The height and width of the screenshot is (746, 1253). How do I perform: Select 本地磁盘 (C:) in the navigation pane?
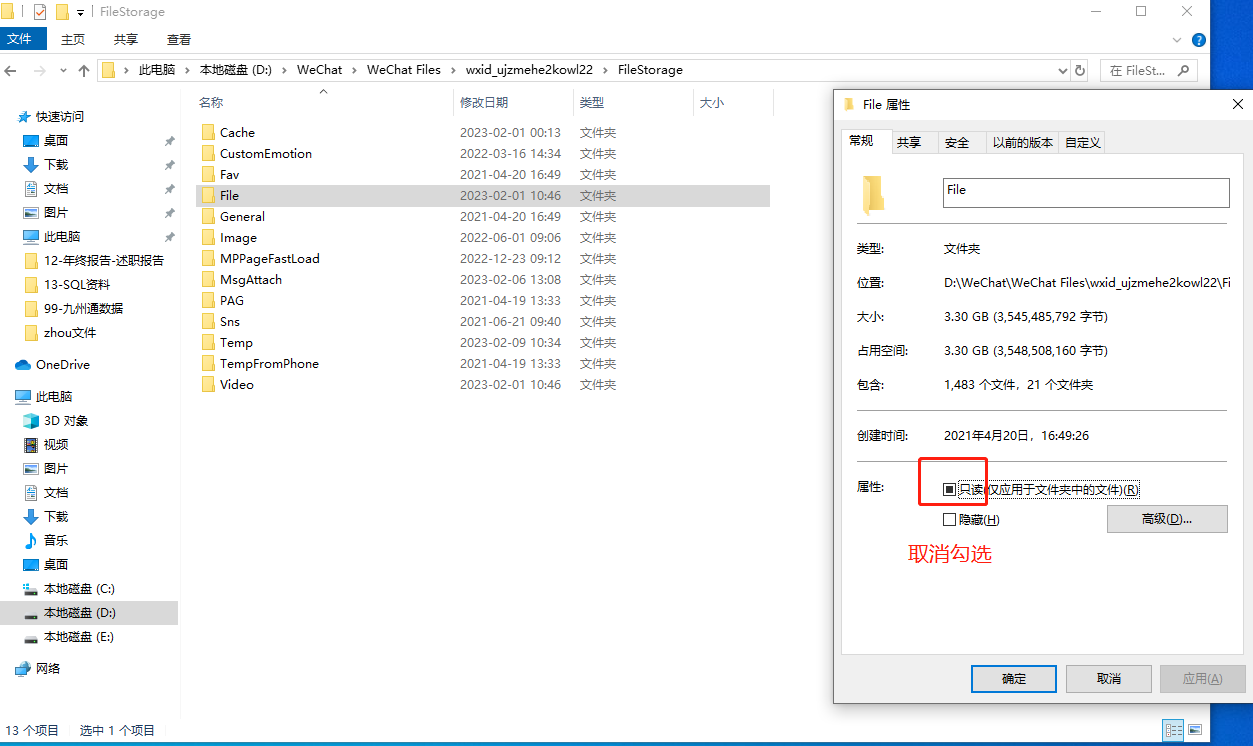click(x=79, y=589)
